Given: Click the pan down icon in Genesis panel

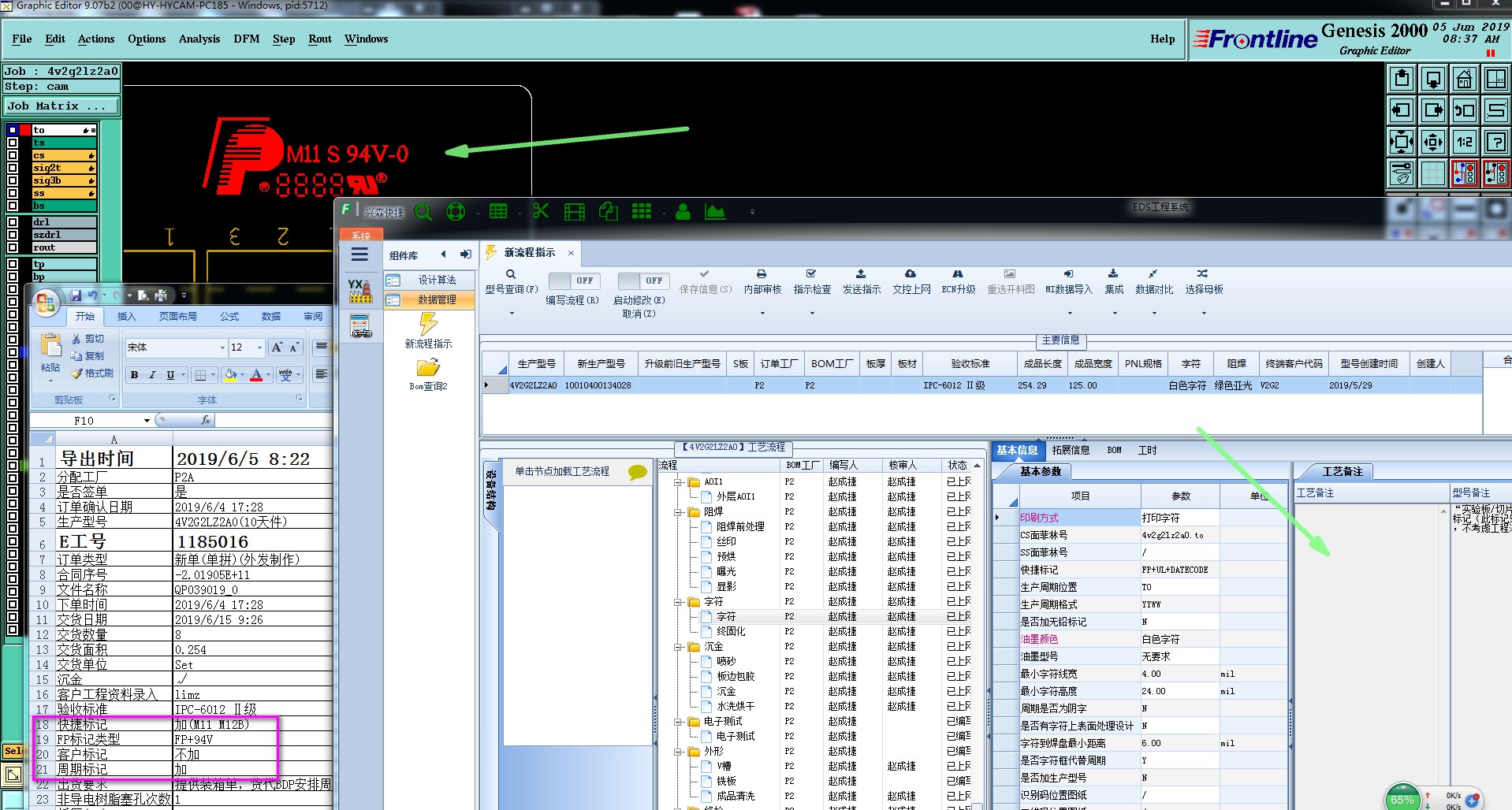Looking at the screenshot, I should tap(1432, 79).
